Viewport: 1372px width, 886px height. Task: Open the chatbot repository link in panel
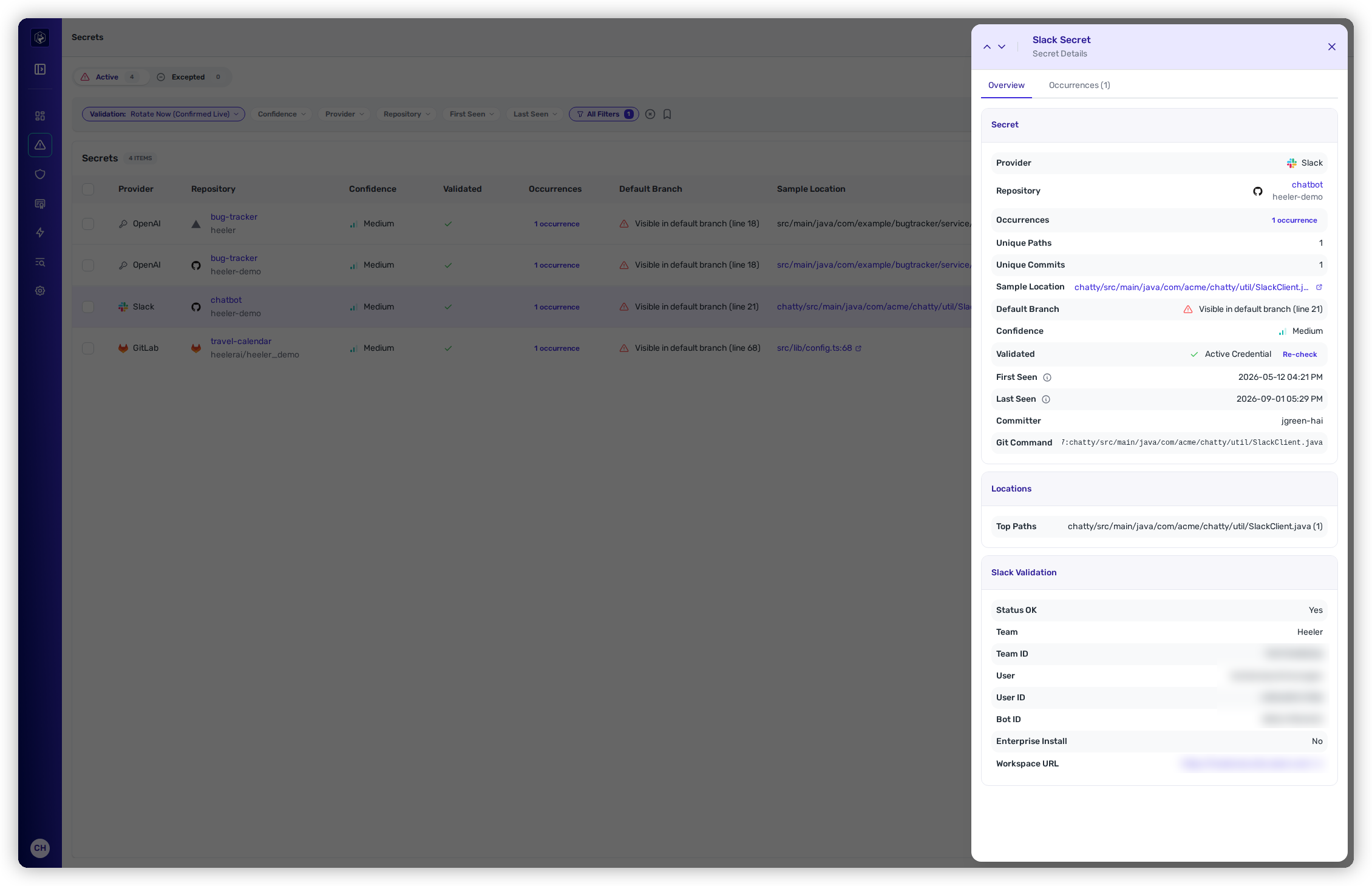1307,185
